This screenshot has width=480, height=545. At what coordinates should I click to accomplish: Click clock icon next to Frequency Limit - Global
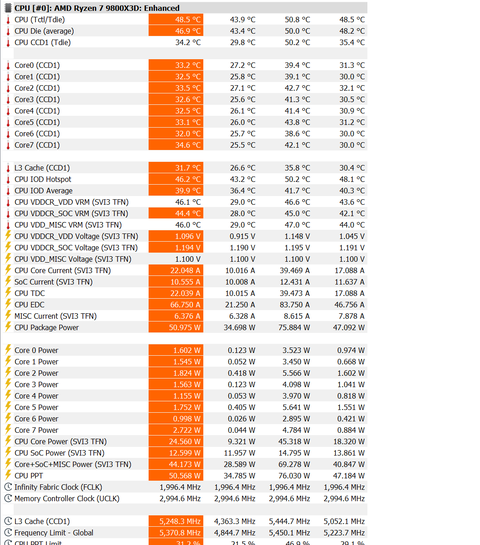[x=8, y=532]
